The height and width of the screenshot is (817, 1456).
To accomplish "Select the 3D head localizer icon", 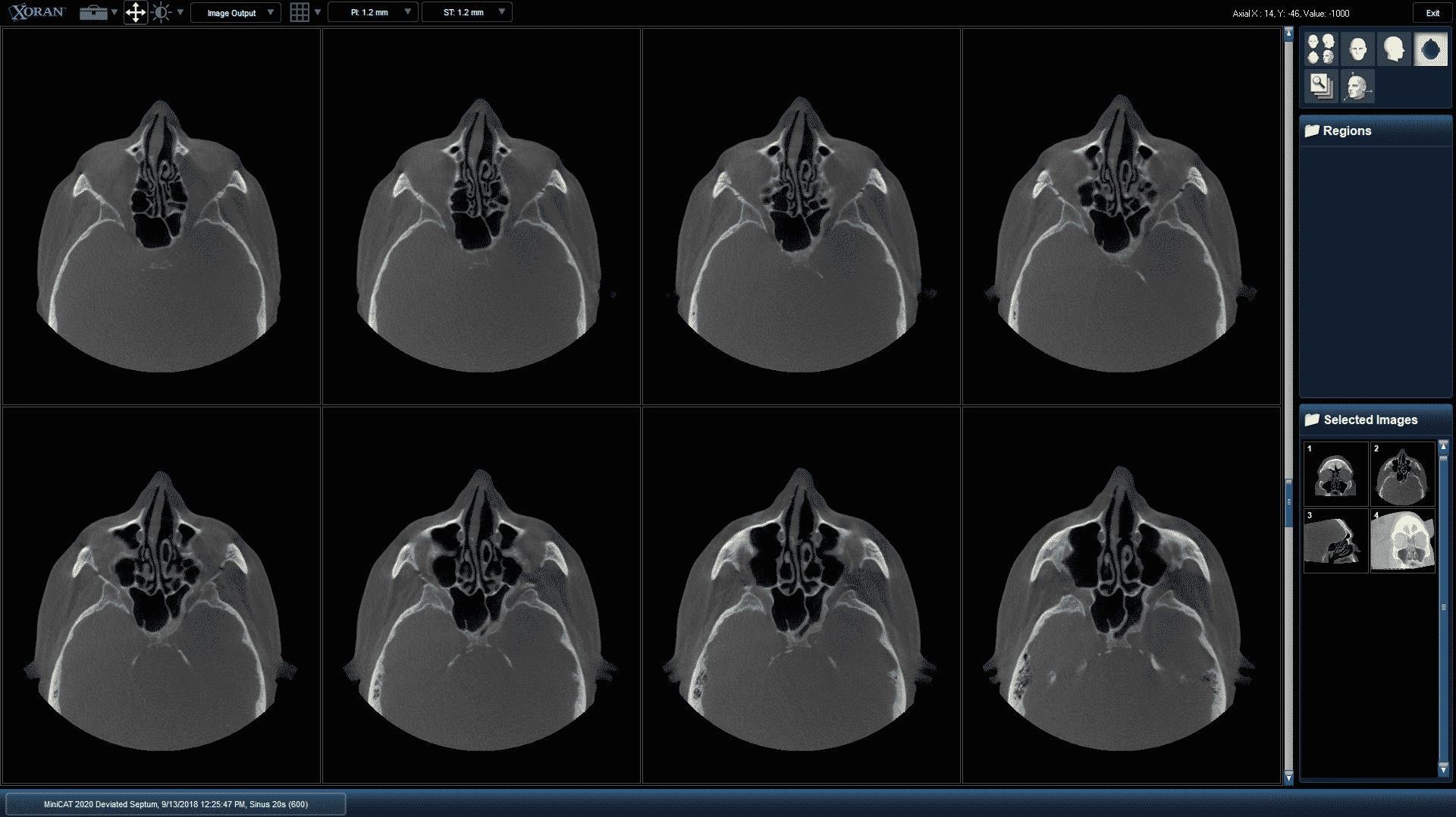I will (1357, 85).
